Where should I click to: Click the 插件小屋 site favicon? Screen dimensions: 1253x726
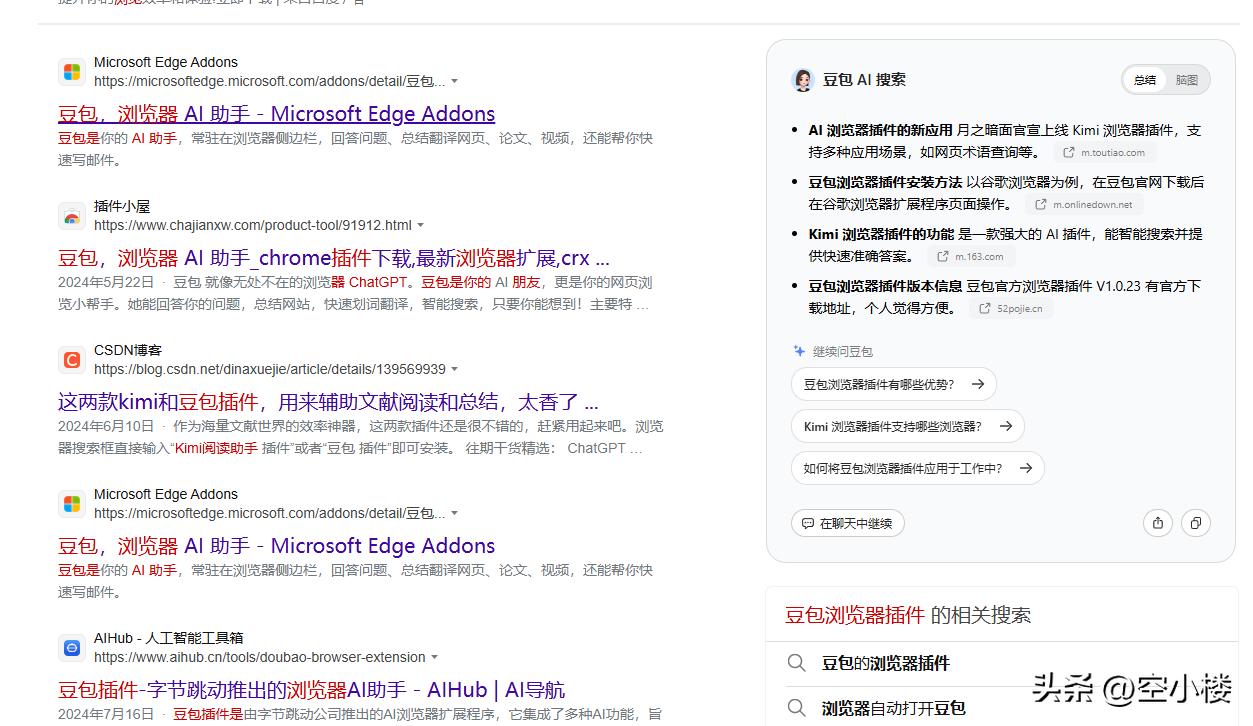71,216
